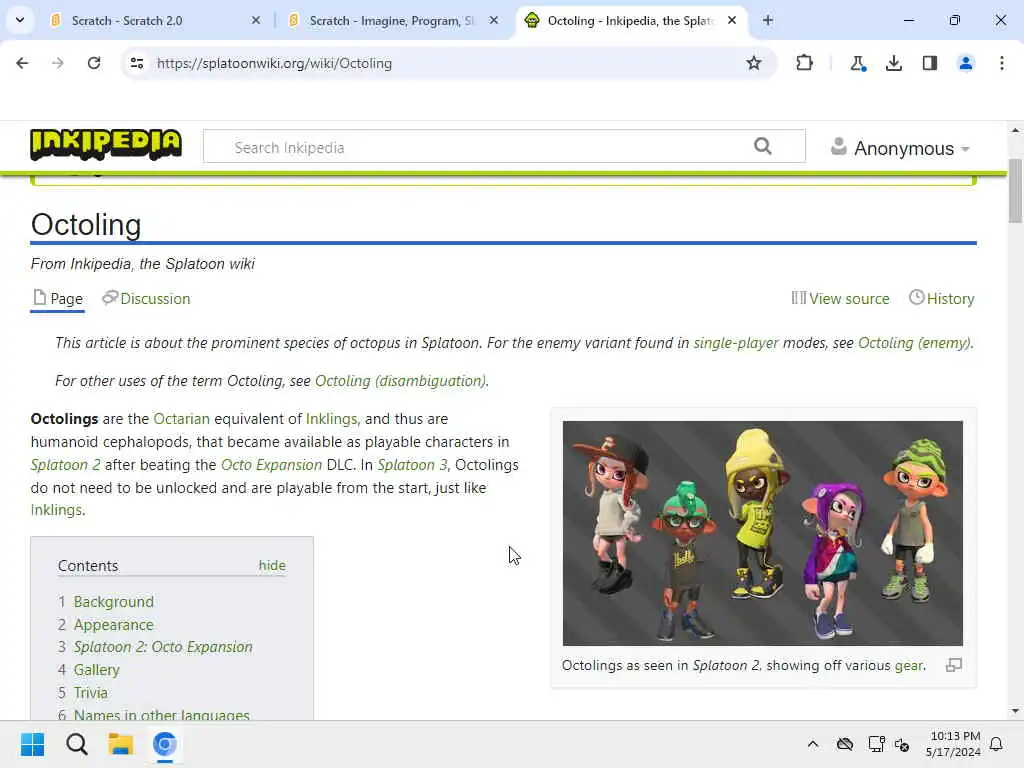Open the Octoling (disambiguation) link
The width and height of the screenshot is (1024, 768).
(400, 381)
